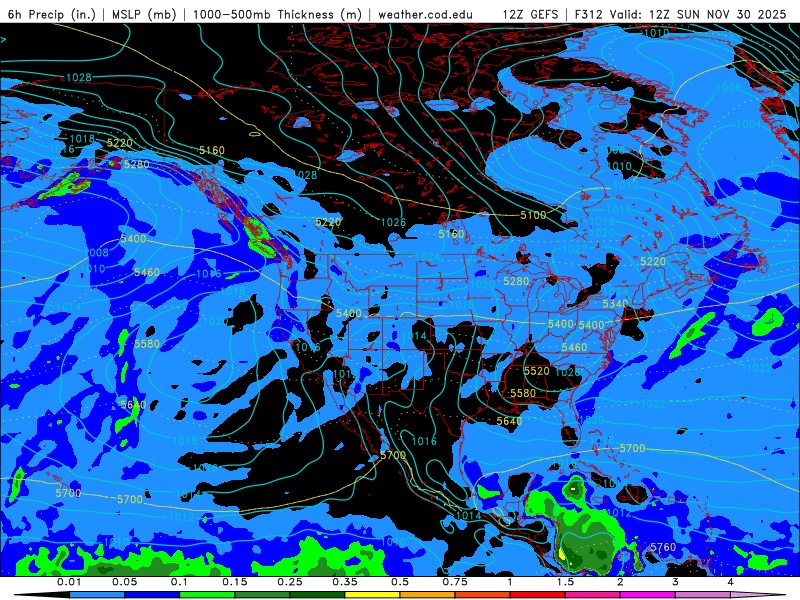
Task: Pick the yellow 0.35–0.5 legend swatch
Action: [372, 595]
